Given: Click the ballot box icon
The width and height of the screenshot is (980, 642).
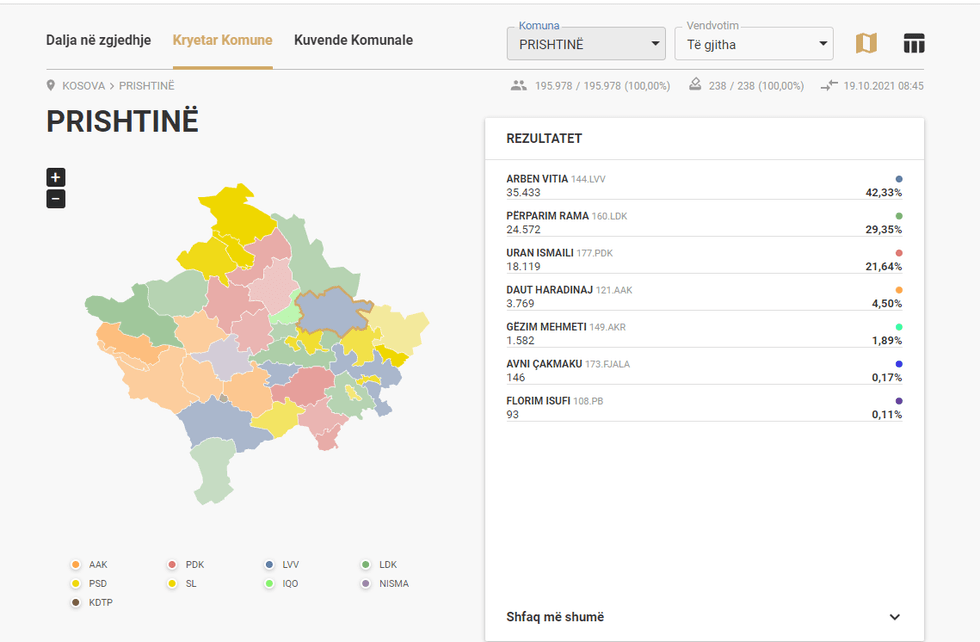Looking at the screenshot, I should click(x=695, y=86).
